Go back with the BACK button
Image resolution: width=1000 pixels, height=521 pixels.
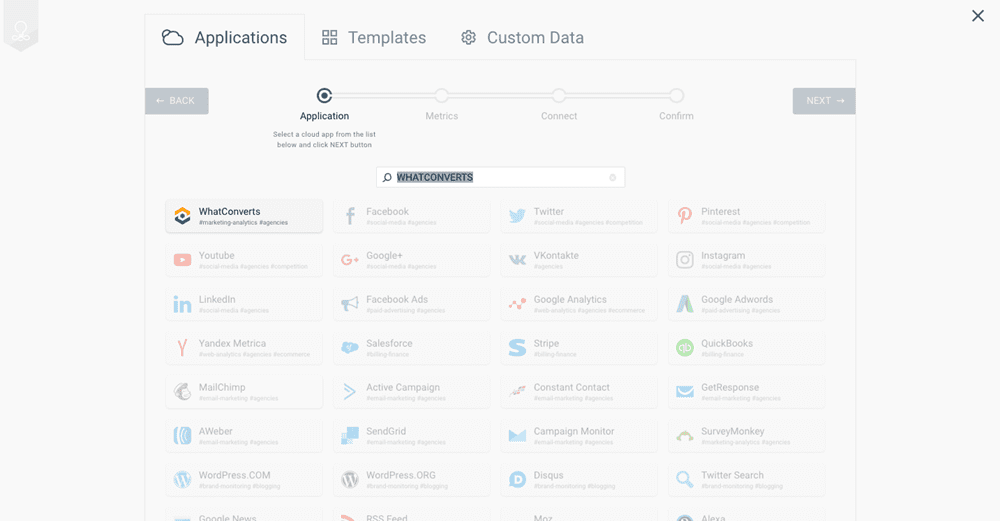pos(177,101)
